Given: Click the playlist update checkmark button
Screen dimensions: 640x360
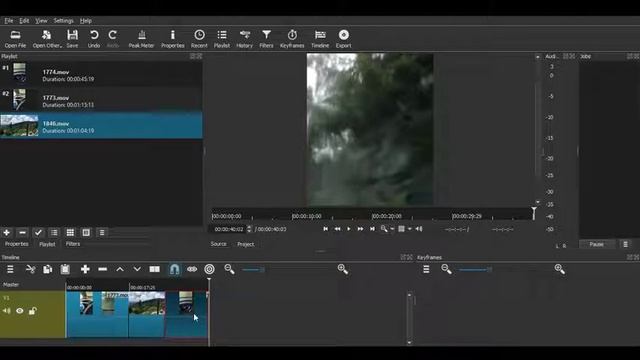Looking at the screenshot, I should (x=38, y=233).
